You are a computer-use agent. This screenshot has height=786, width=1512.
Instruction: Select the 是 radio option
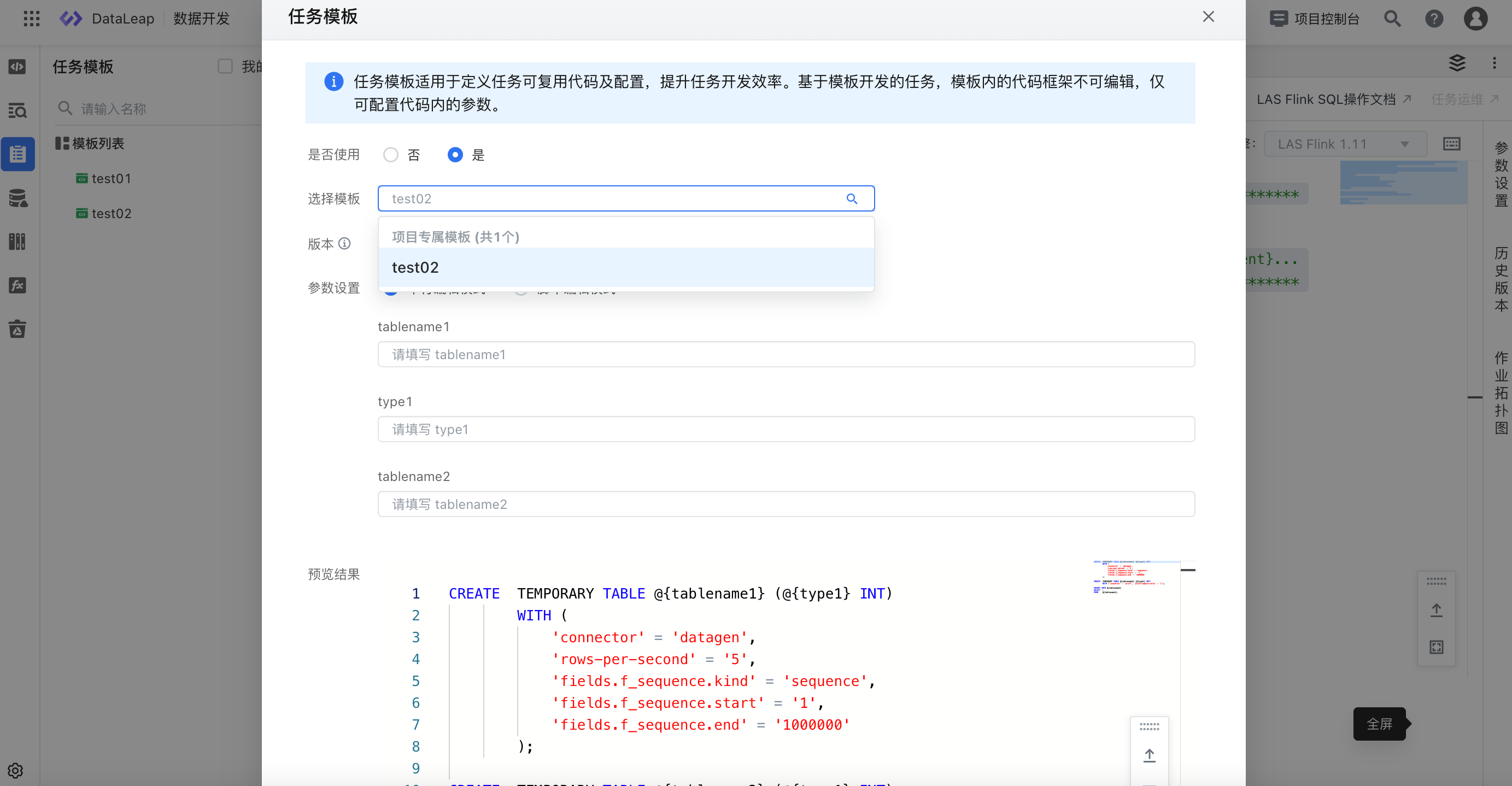click(455, 154)
